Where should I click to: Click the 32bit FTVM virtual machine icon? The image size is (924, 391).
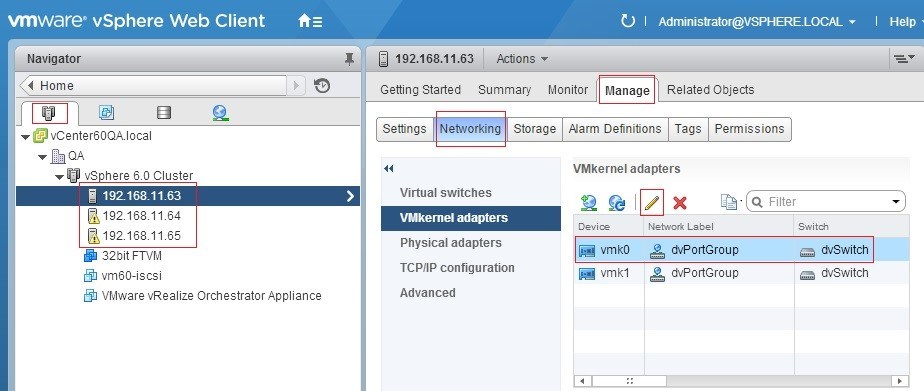(90, 256)
